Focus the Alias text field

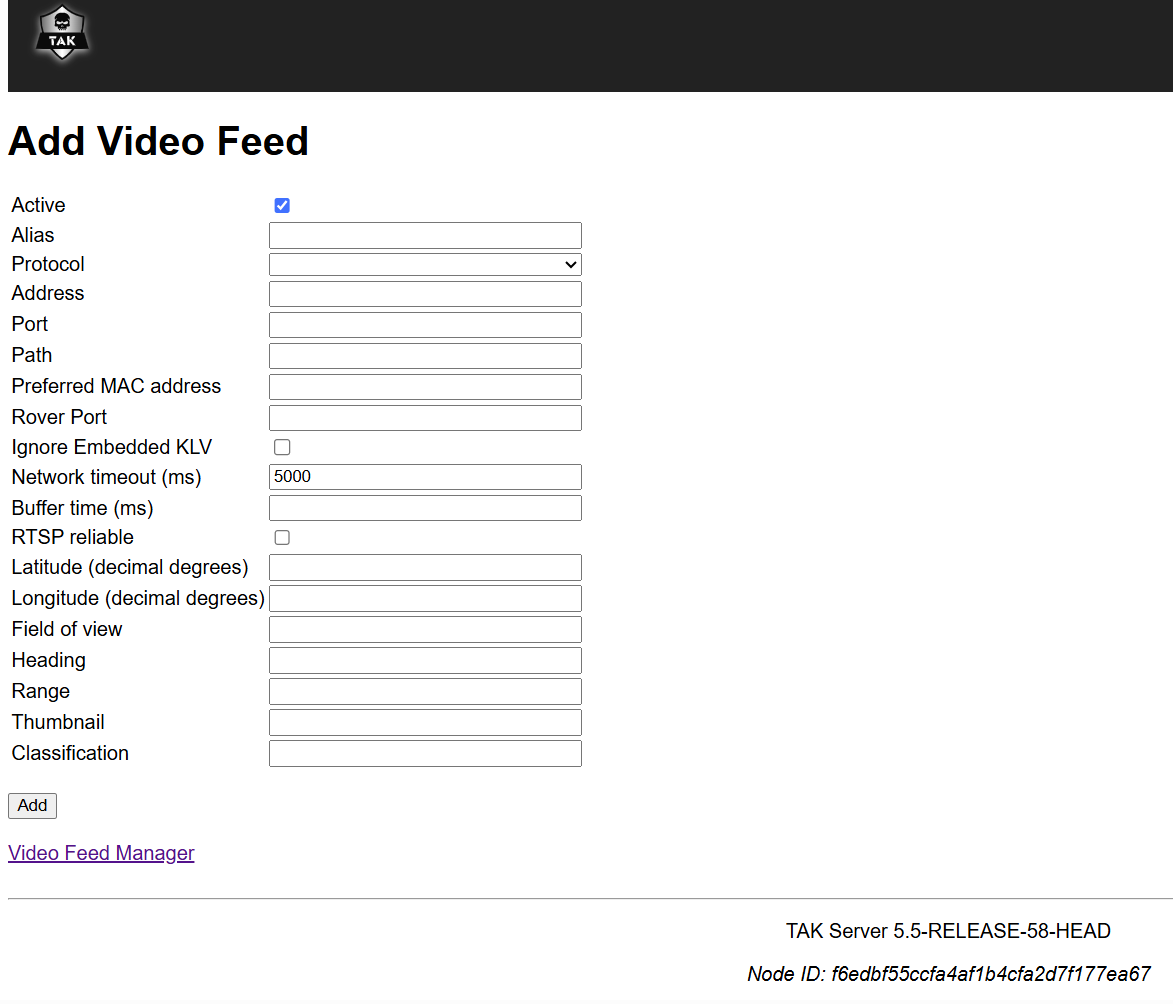coord(425,236)
